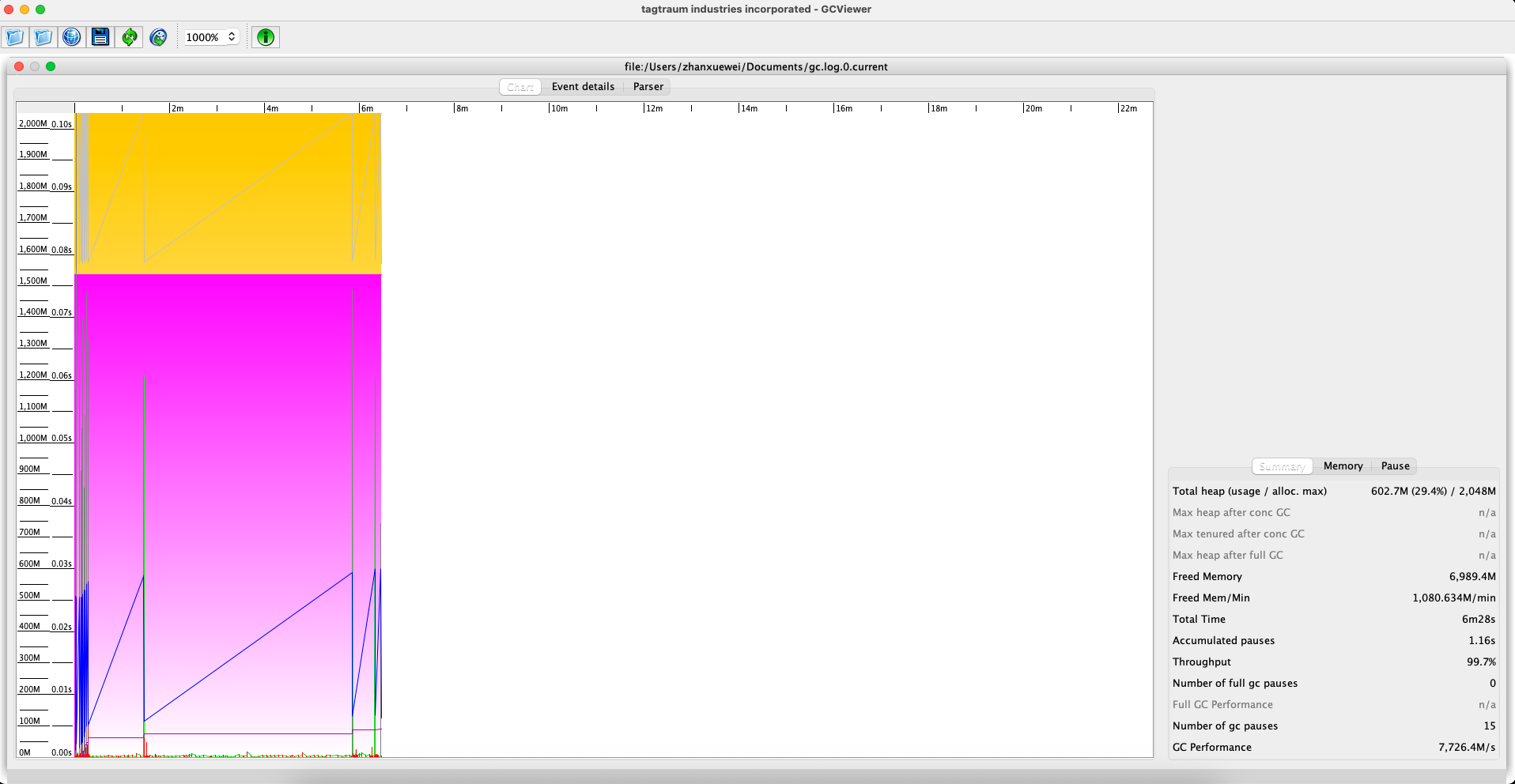The height and width of the screenshot is (784, 1515).
Task: Click the globe Open URL icon
Action: pos(72,37)
